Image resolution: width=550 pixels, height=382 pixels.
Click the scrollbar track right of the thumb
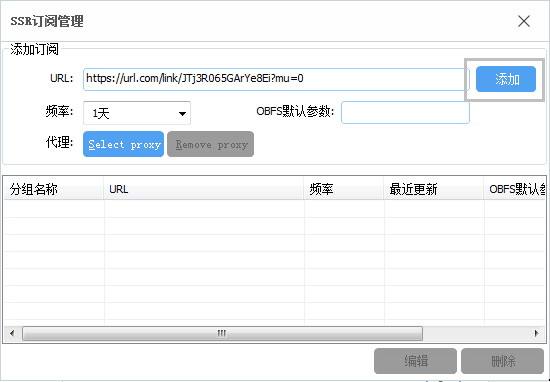(x=476, y=333)
